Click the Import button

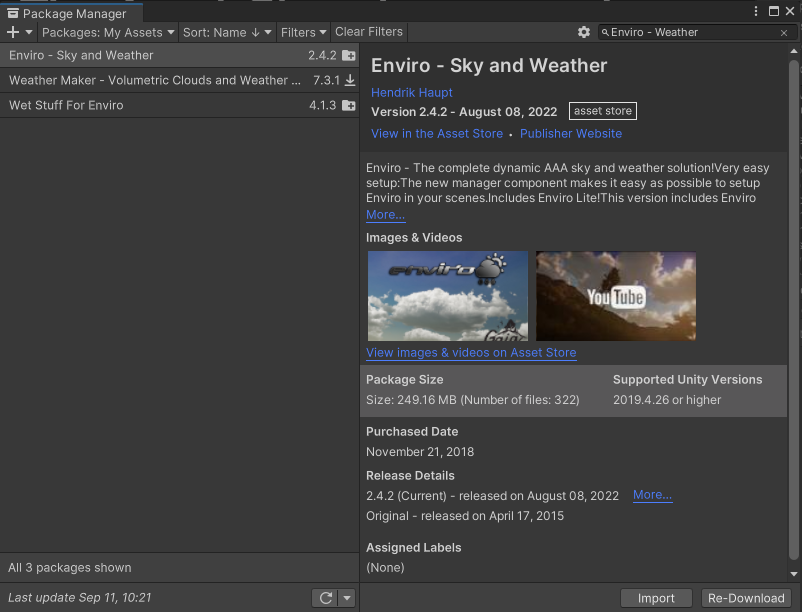point(656,598)
